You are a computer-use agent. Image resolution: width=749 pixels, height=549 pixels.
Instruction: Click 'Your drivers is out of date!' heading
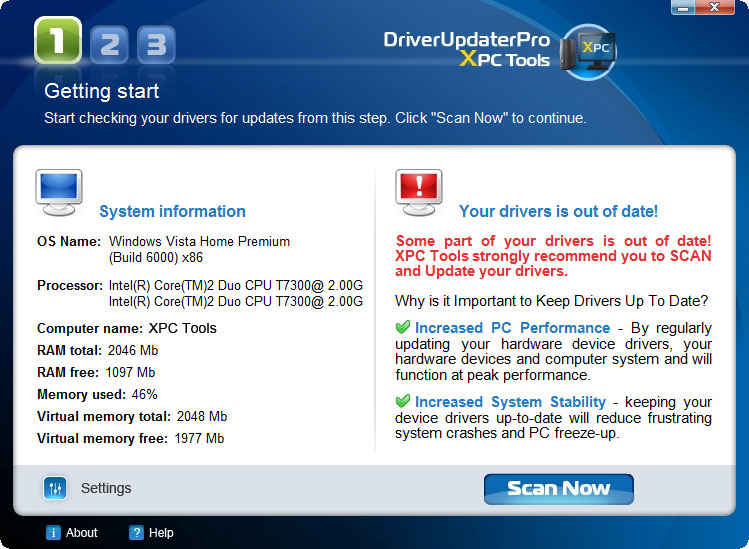click(x=558, y=211)
